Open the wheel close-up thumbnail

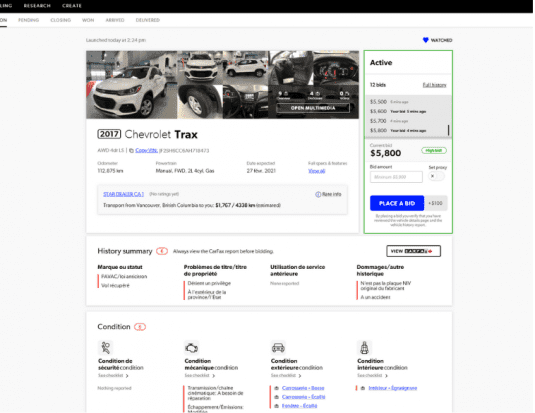coord(200,102)
